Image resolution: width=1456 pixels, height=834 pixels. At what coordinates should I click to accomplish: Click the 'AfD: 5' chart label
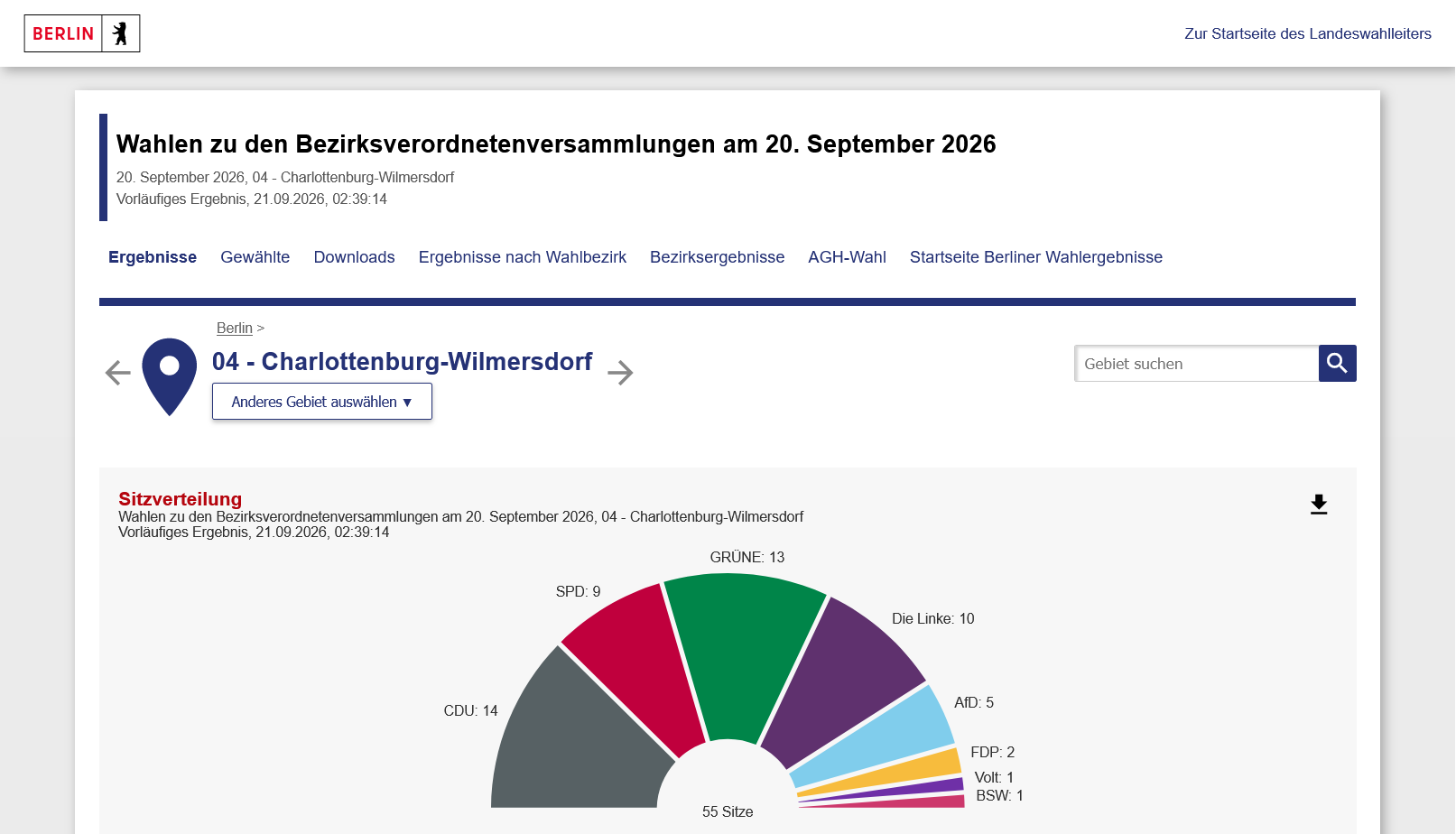pyautogui.click(x=975, y=703)
